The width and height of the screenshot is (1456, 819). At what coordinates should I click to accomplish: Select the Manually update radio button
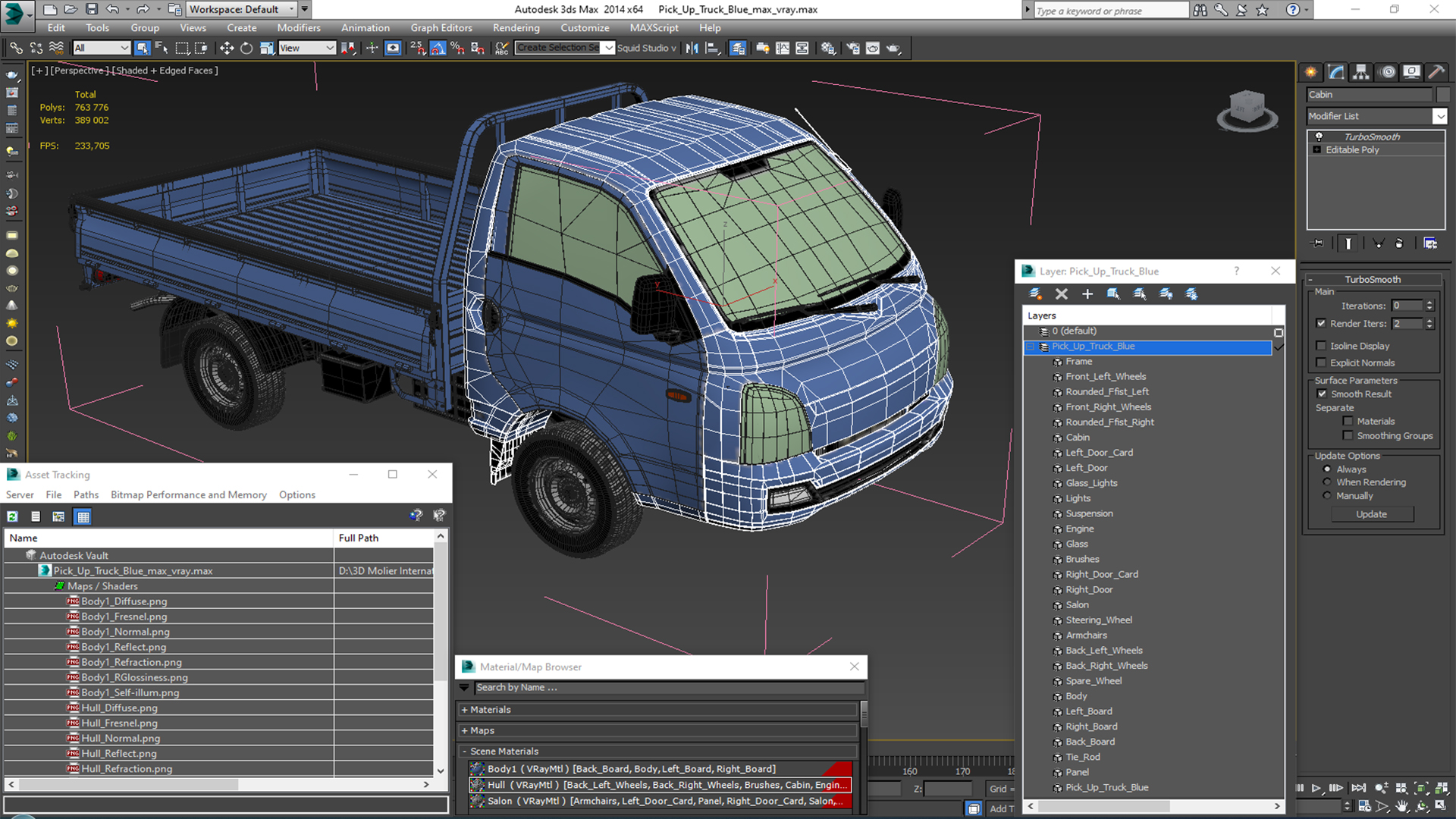(x=1327, y=496)
